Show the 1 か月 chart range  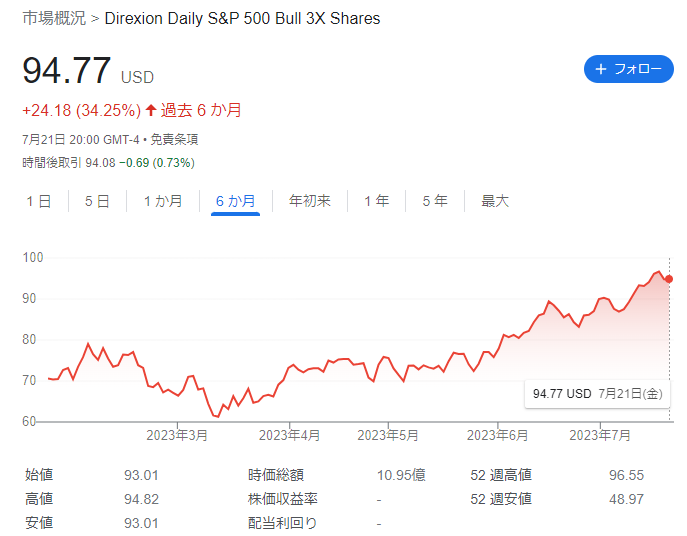point(163,201)
